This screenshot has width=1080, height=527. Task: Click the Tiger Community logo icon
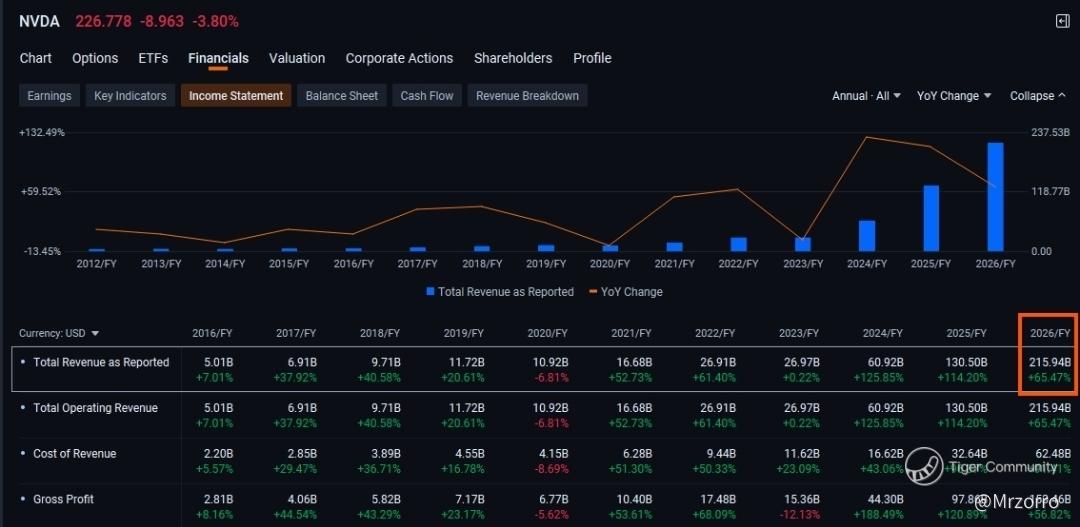[924, 466]
